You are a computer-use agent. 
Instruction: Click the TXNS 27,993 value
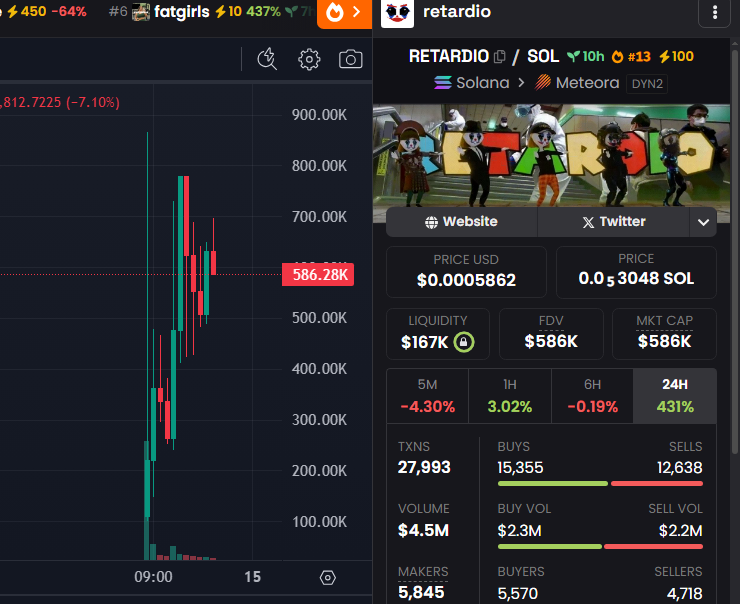[x=424, y=467]
